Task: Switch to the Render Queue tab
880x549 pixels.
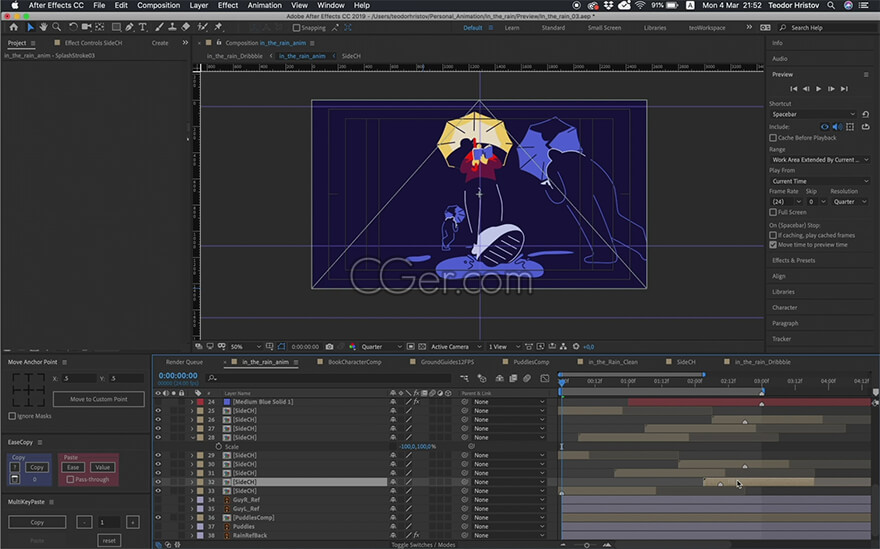Action: tap(184, 362)
